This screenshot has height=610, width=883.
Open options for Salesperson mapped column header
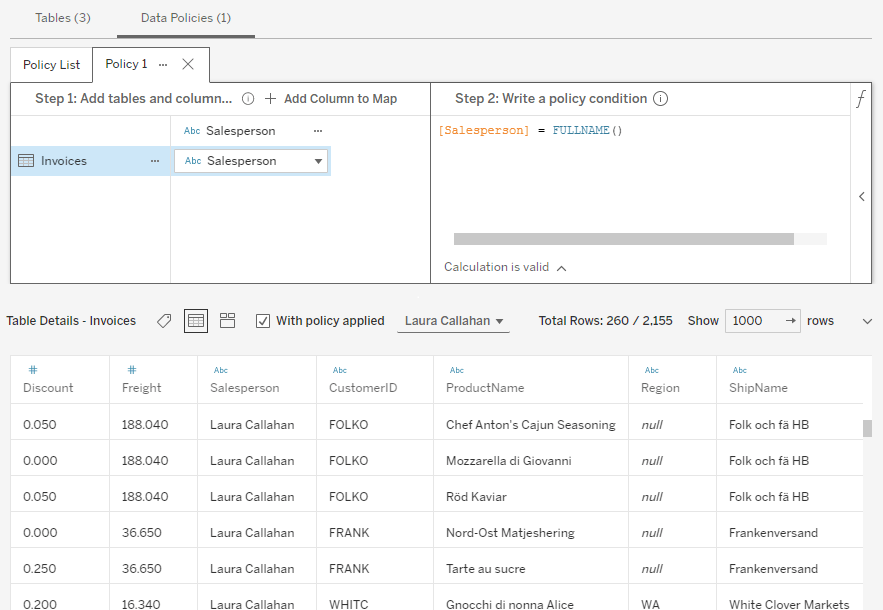point(318,131)
